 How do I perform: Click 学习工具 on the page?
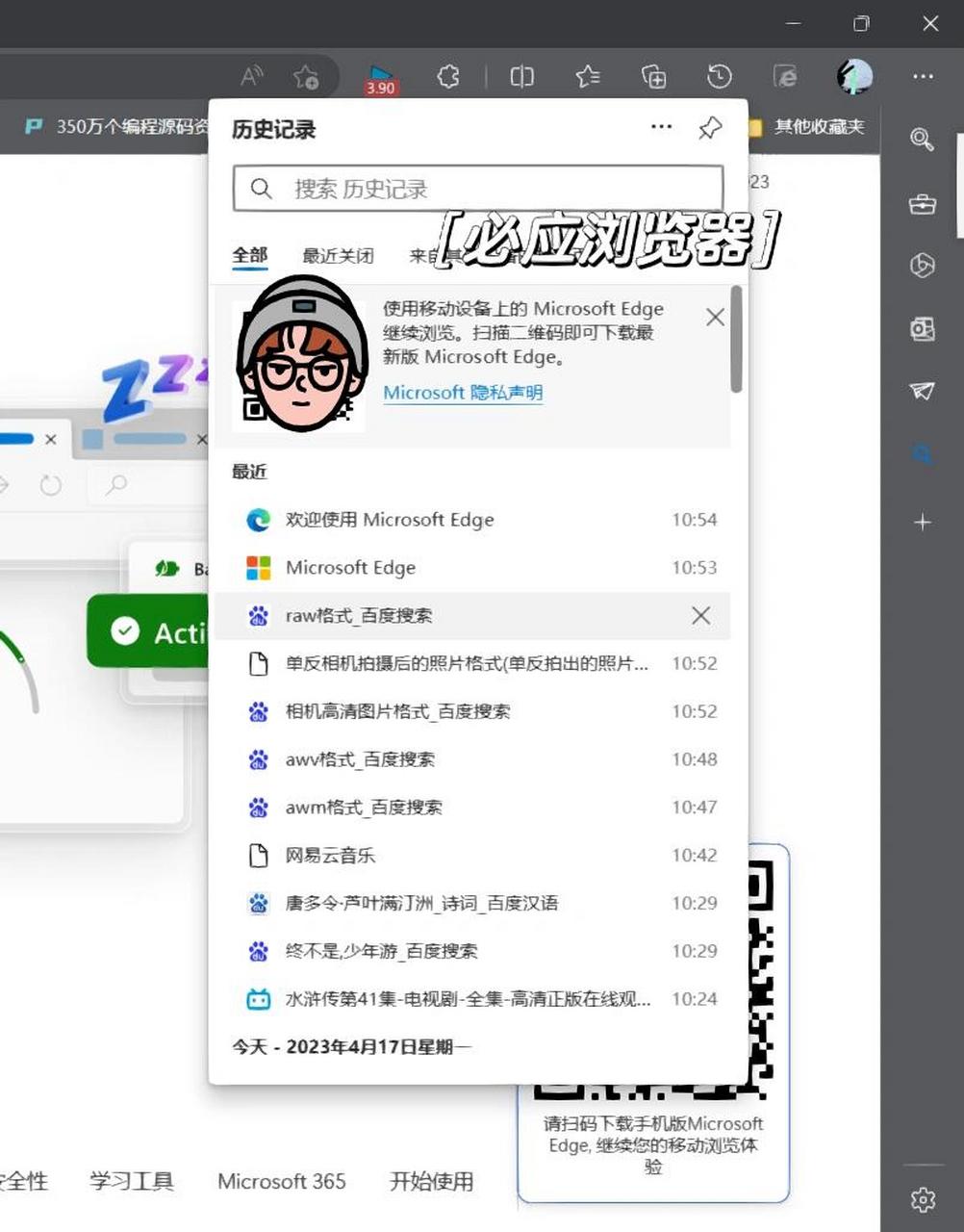point(132,1181)
